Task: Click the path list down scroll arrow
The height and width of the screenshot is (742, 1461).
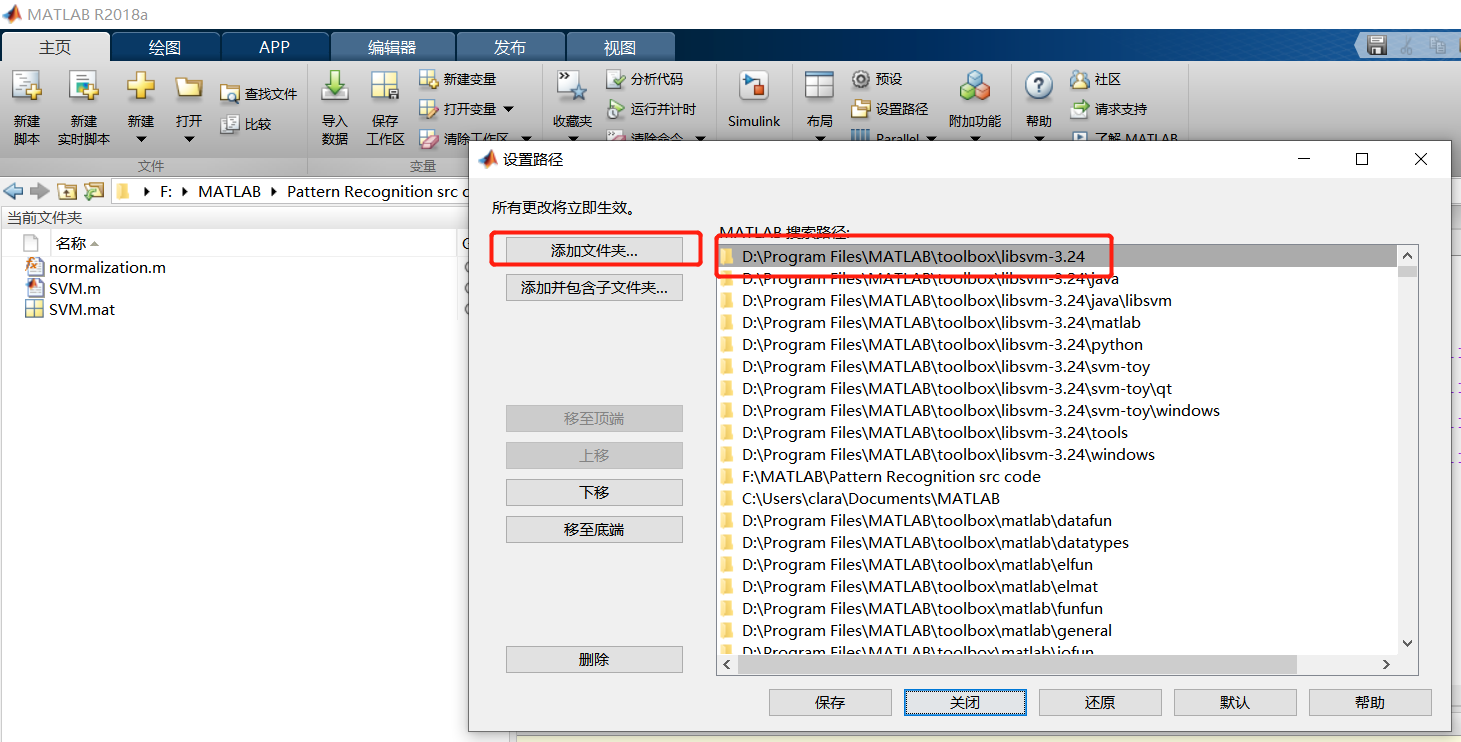Action: [1407, 644]
